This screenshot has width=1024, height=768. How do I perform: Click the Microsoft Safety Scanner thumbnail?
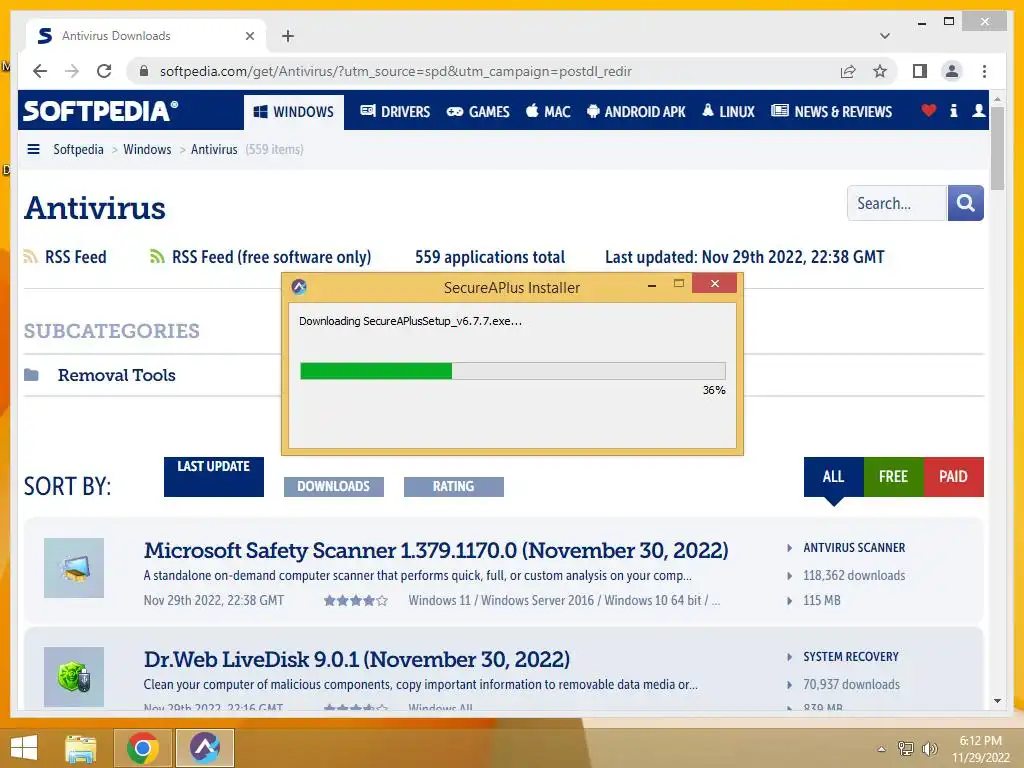(x=74, y=568)
